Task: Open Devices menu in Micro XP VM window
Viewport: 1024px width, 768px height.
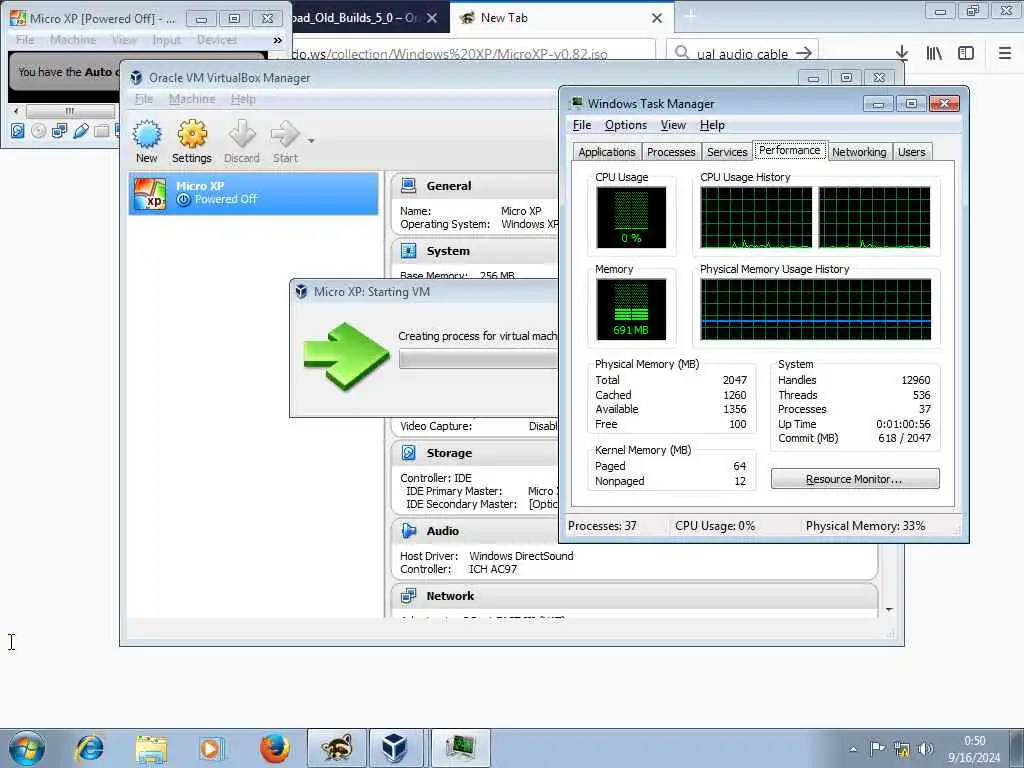Action: 217,40
